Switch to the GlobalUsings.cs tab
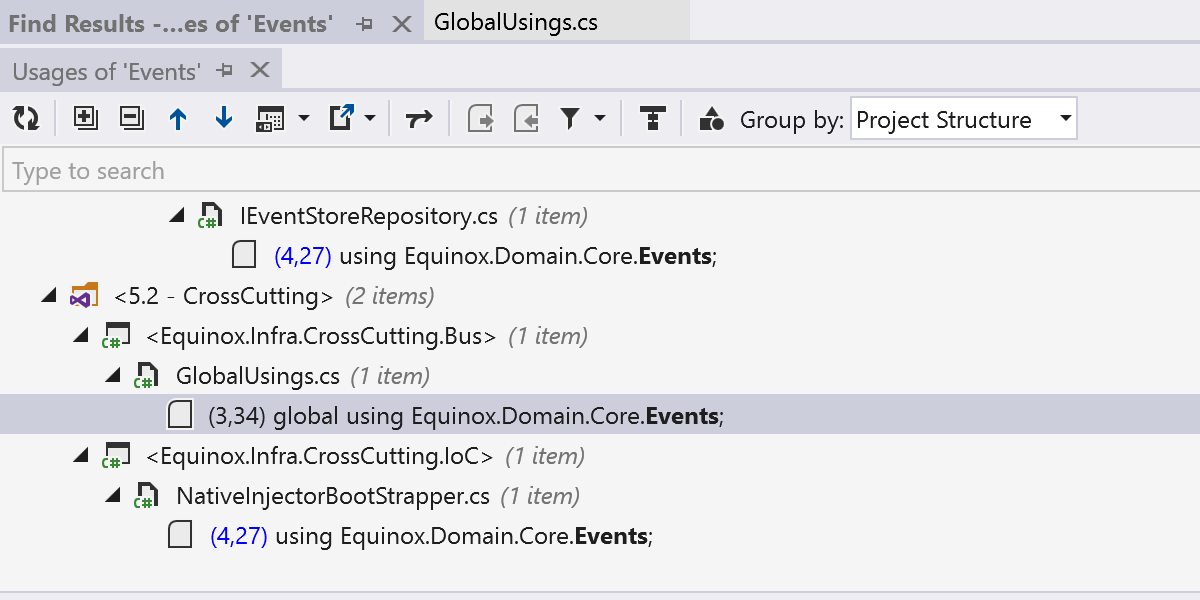 tap(516, 22)
